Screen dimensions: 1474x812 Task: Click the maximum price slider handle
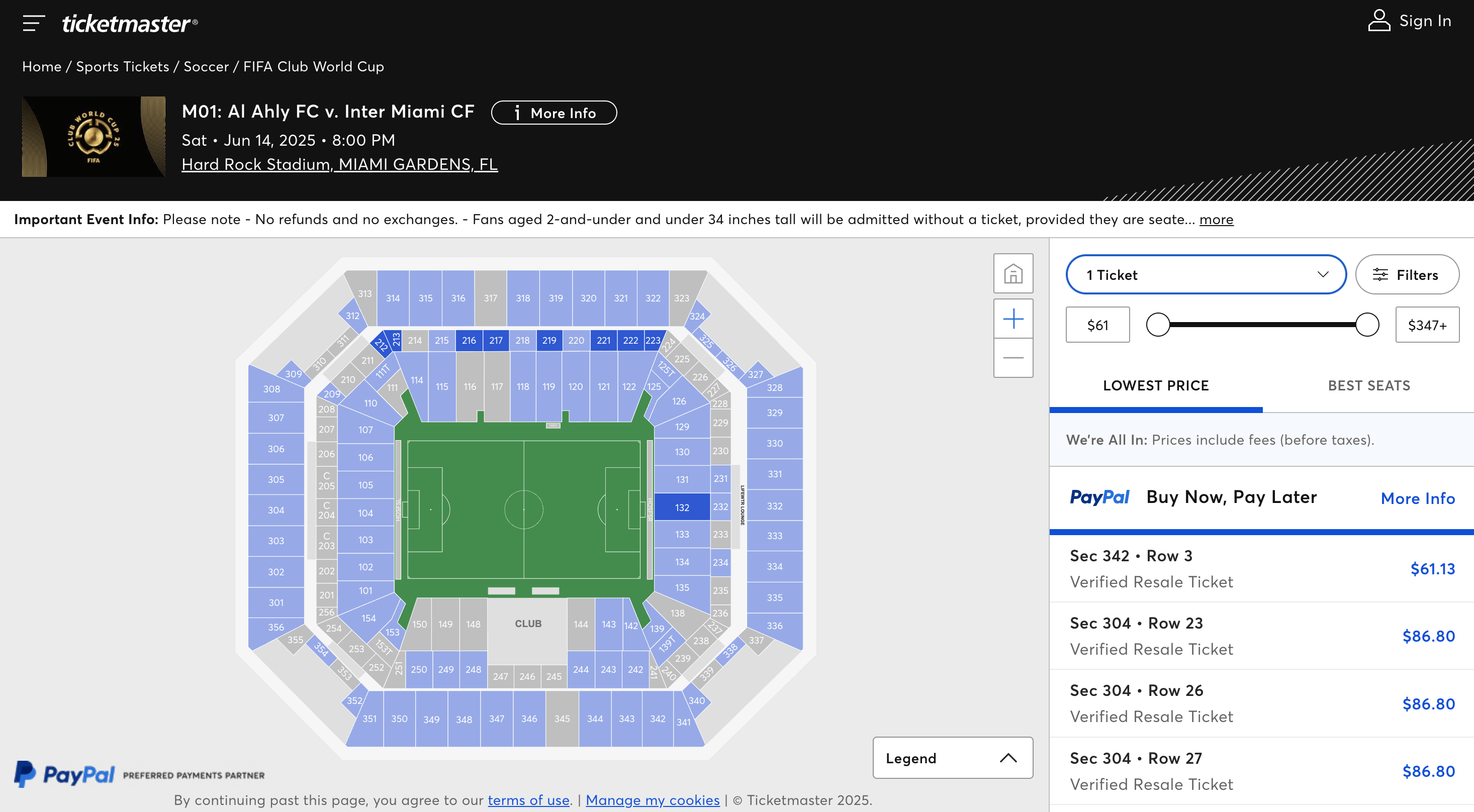(x=1366, y=325)
